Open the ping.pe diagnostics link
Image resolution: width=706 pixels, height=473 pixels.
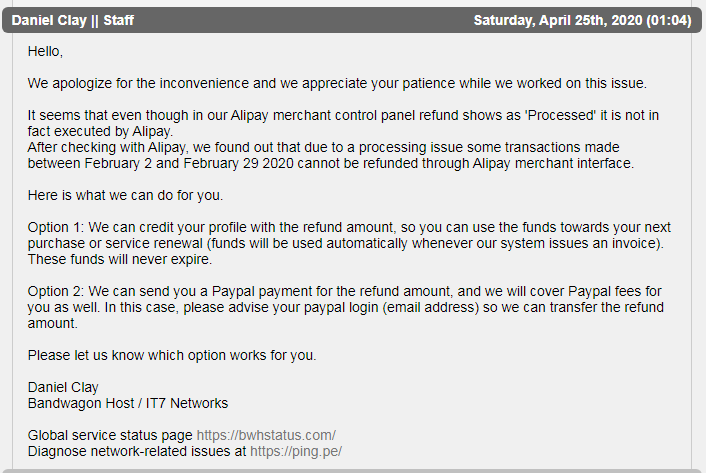pyautogui.click(x=296, y=451)
